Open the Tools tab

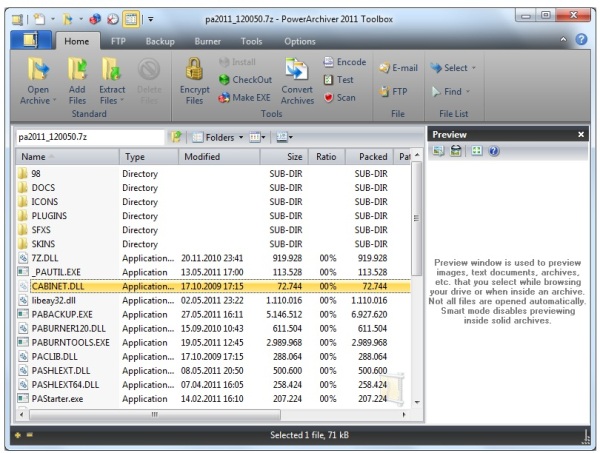251,41
